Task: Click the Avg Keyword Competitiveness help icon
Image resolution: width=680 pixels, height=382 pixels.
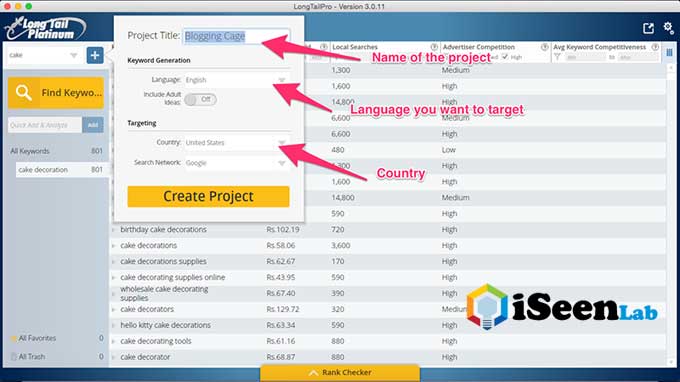Action: (655, 47)
